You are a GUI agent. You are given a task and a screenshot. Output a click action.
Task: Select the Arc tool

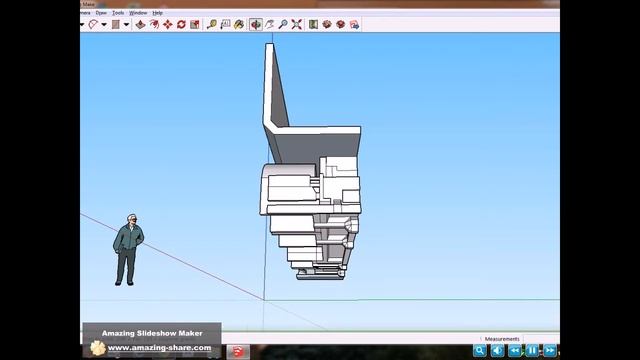click(x=93, y=24)
